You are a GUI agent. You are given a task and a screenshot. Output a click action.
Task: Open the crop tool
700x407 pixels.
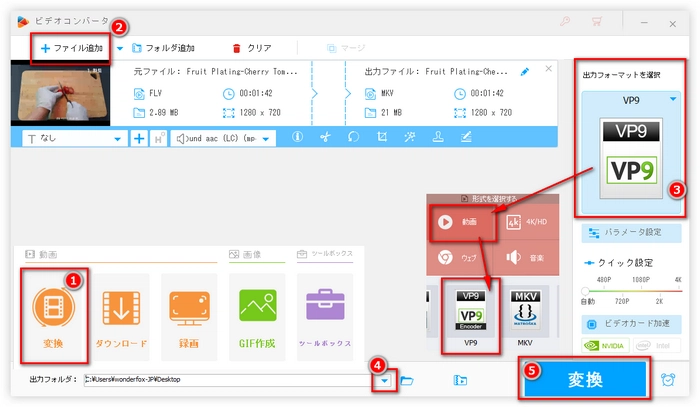381,138
